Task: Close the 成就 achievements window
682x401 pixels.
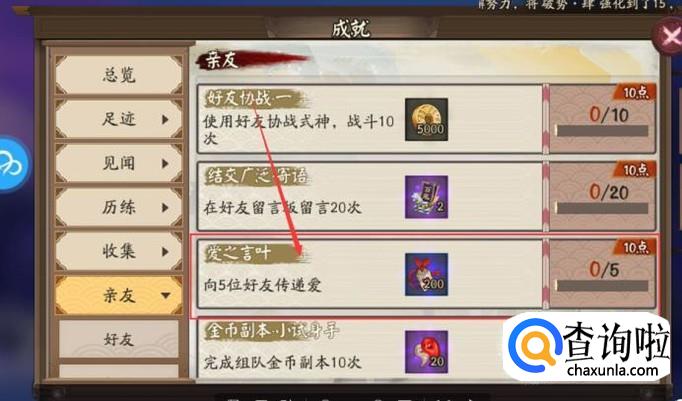Action: coord(669,37)
